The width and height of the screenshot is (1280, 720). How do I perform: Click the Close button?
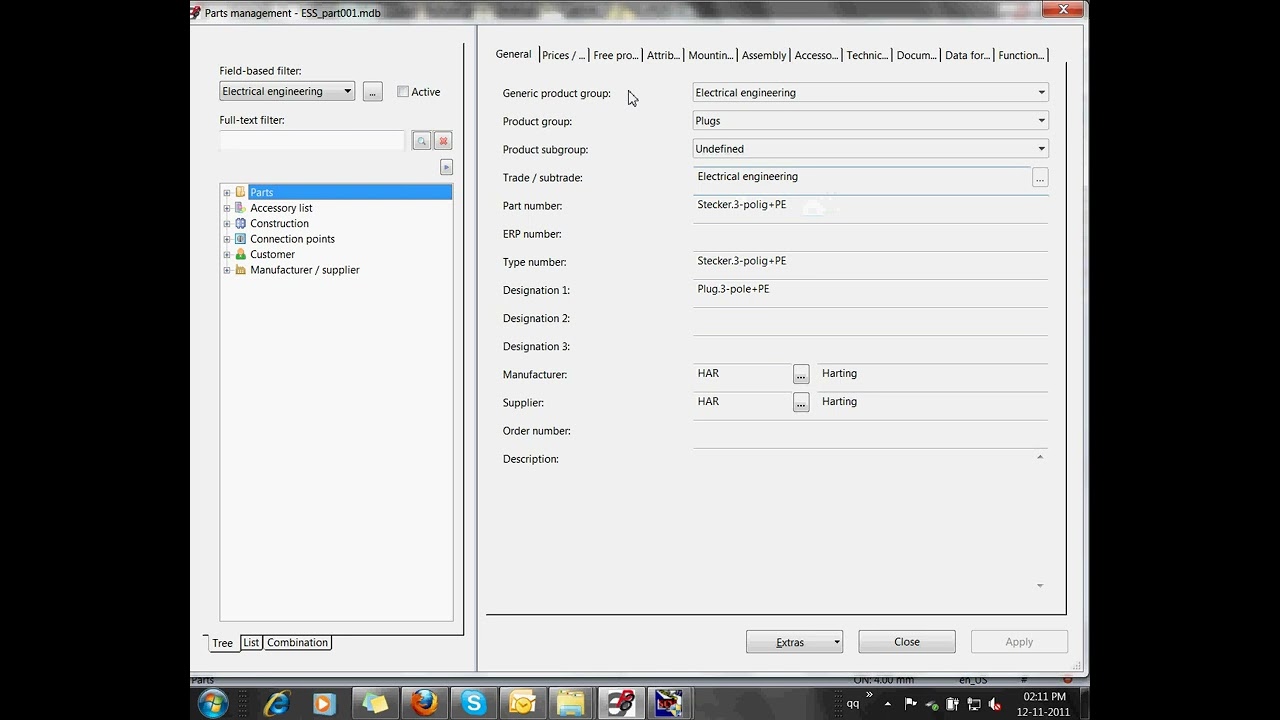tap(907, 642)
